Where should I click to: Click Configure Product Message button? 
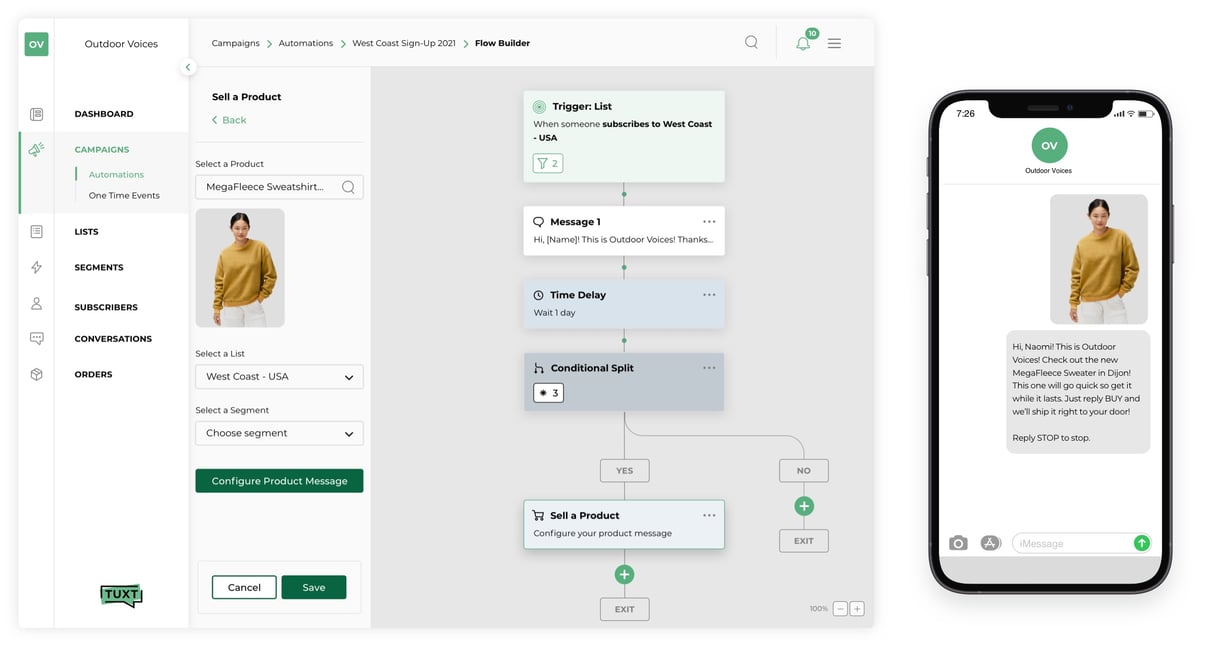point(279,481)
